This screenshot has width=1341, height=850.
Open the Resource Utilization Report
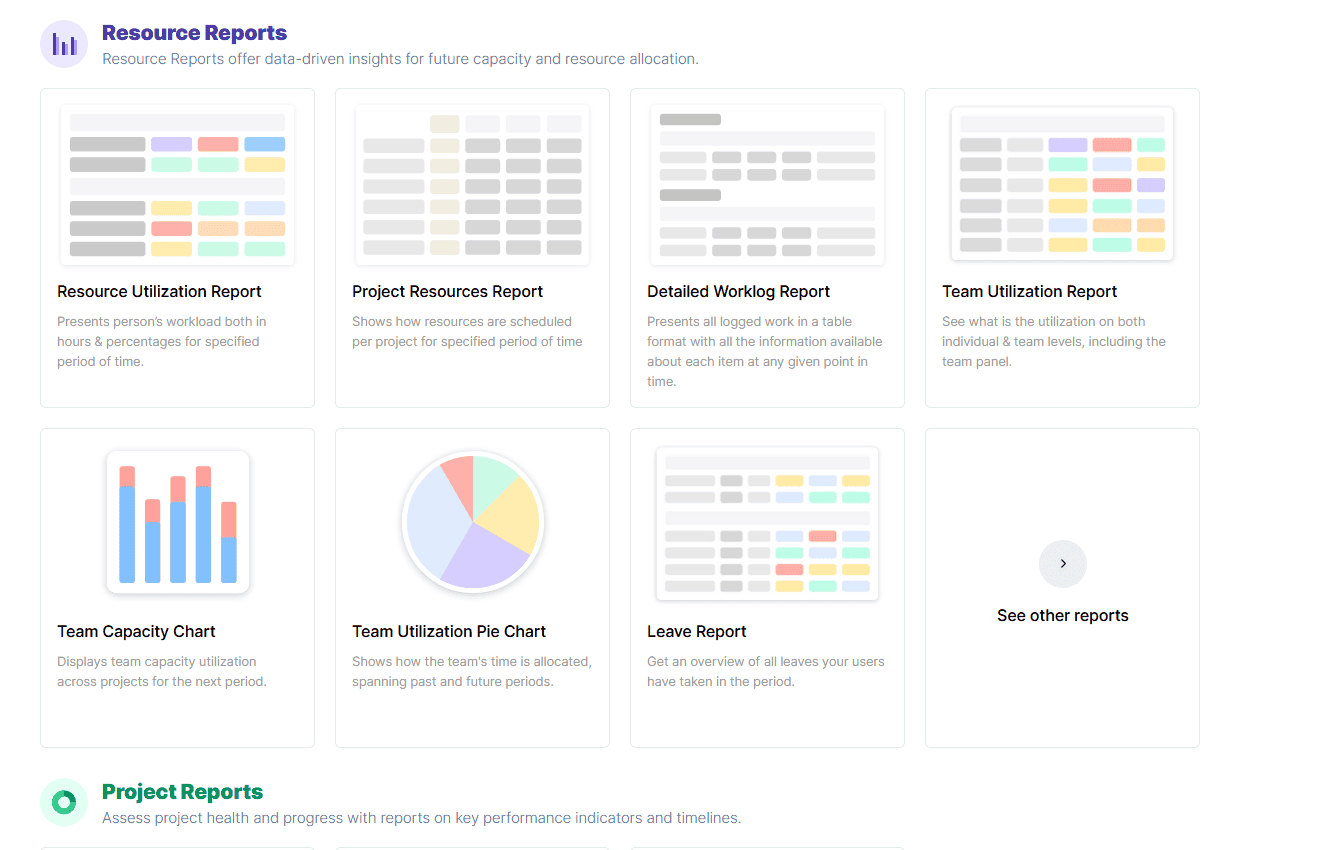[x=157, y=291]
